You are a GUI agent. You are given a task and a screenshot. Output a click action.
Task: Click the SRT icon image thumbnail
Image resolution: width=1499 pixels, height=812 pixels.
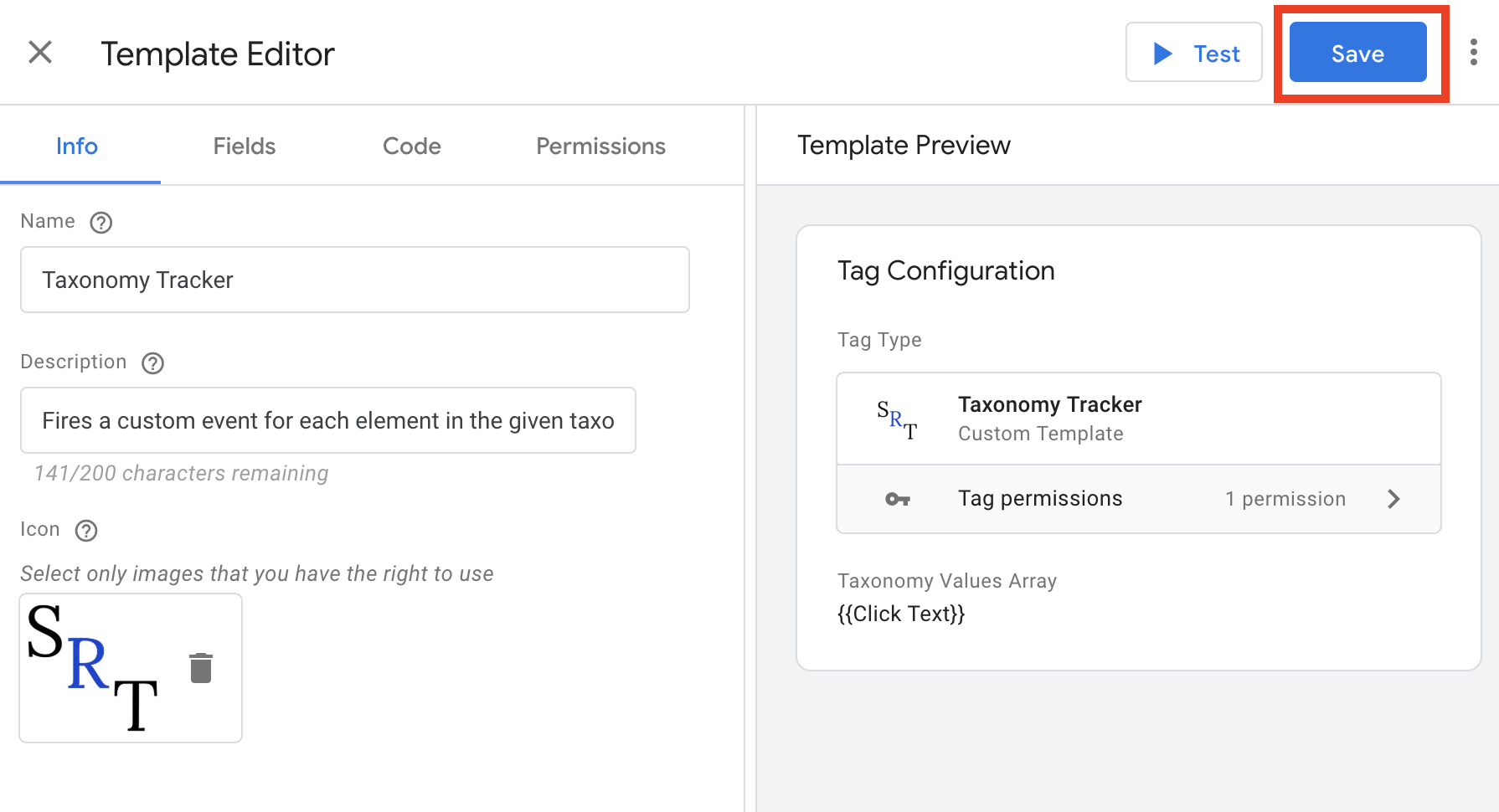click(x=92, y=668)
